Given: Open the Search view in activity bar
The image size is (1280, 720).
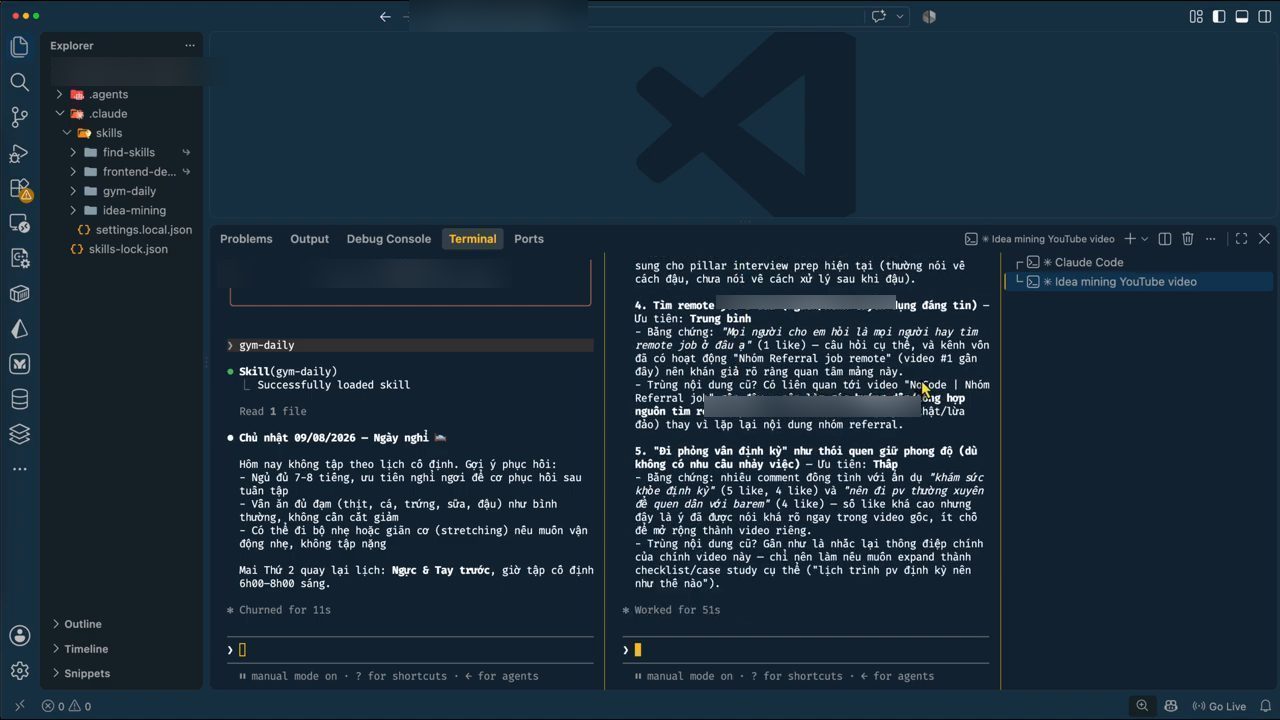Looking at the screenshot, I should (x=19, y=82).
